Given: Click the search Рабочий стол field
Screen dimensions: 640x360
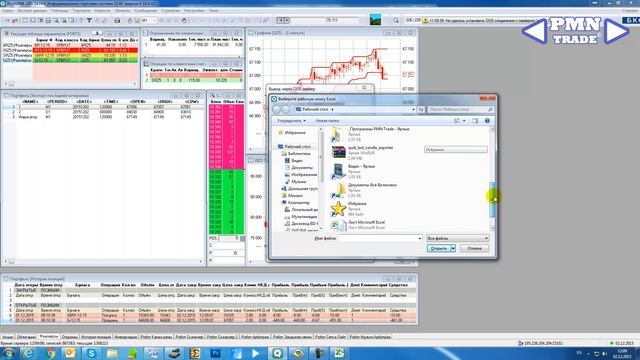Looking at the screenshot, I should click(x=460, y=109).
